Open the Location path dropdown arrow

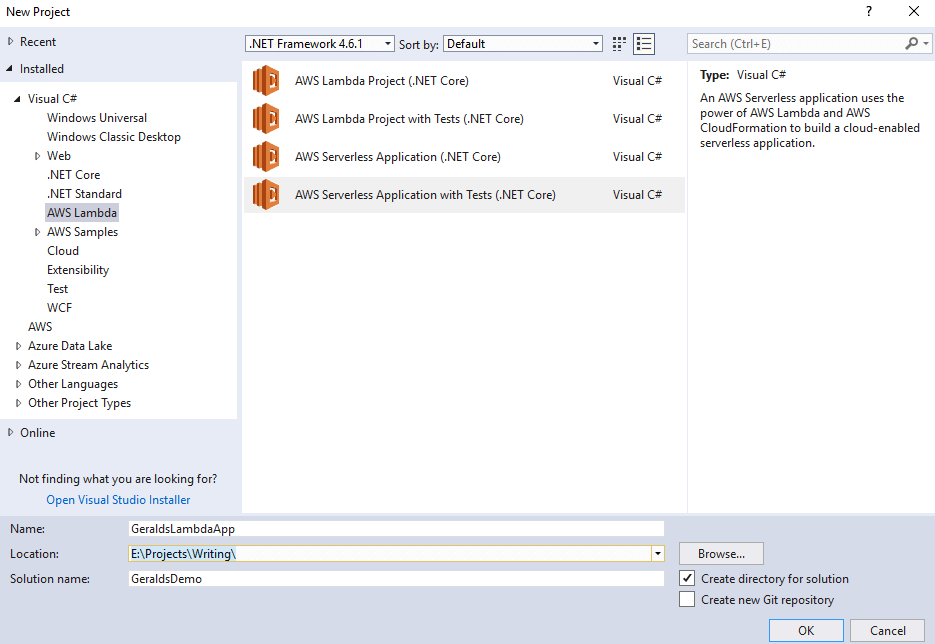click(657, 553)
